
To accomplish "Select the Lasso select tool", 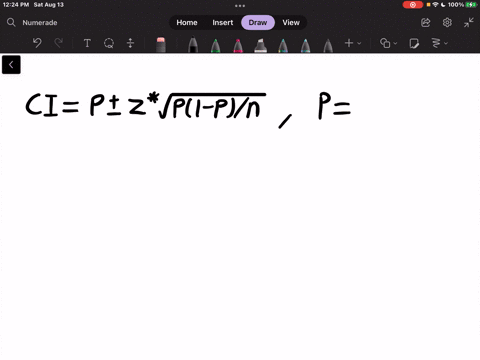I will 109,43.
